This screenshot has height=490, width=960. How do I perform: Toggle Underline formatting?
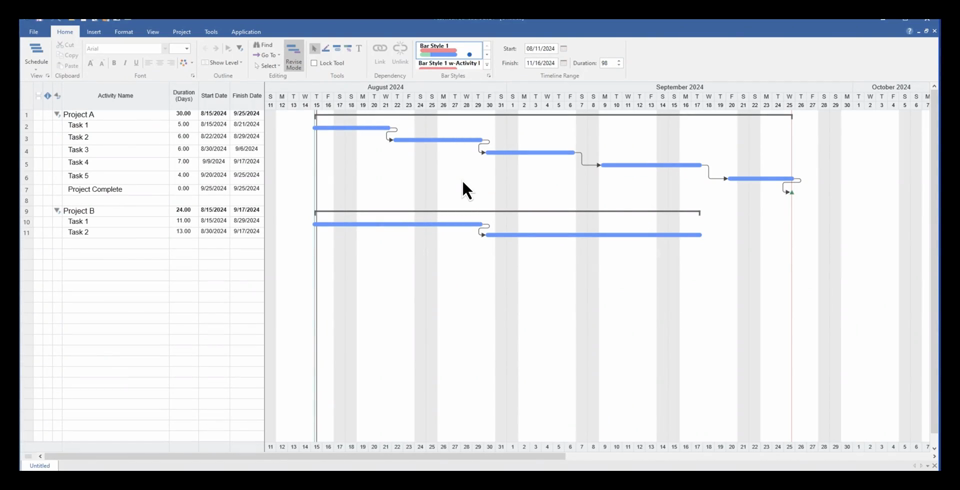(136, 63)
